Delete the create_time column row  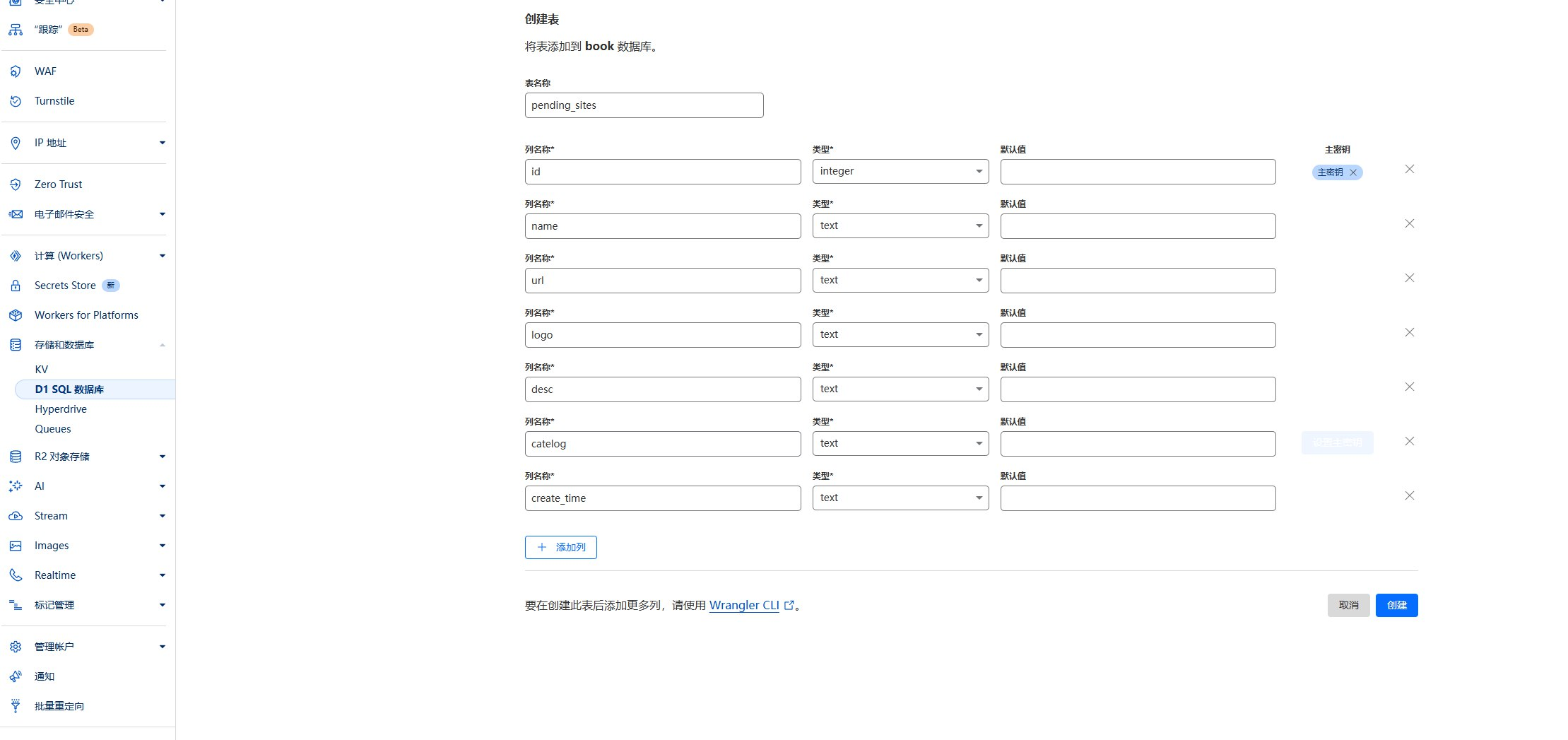coord(1409,496)
